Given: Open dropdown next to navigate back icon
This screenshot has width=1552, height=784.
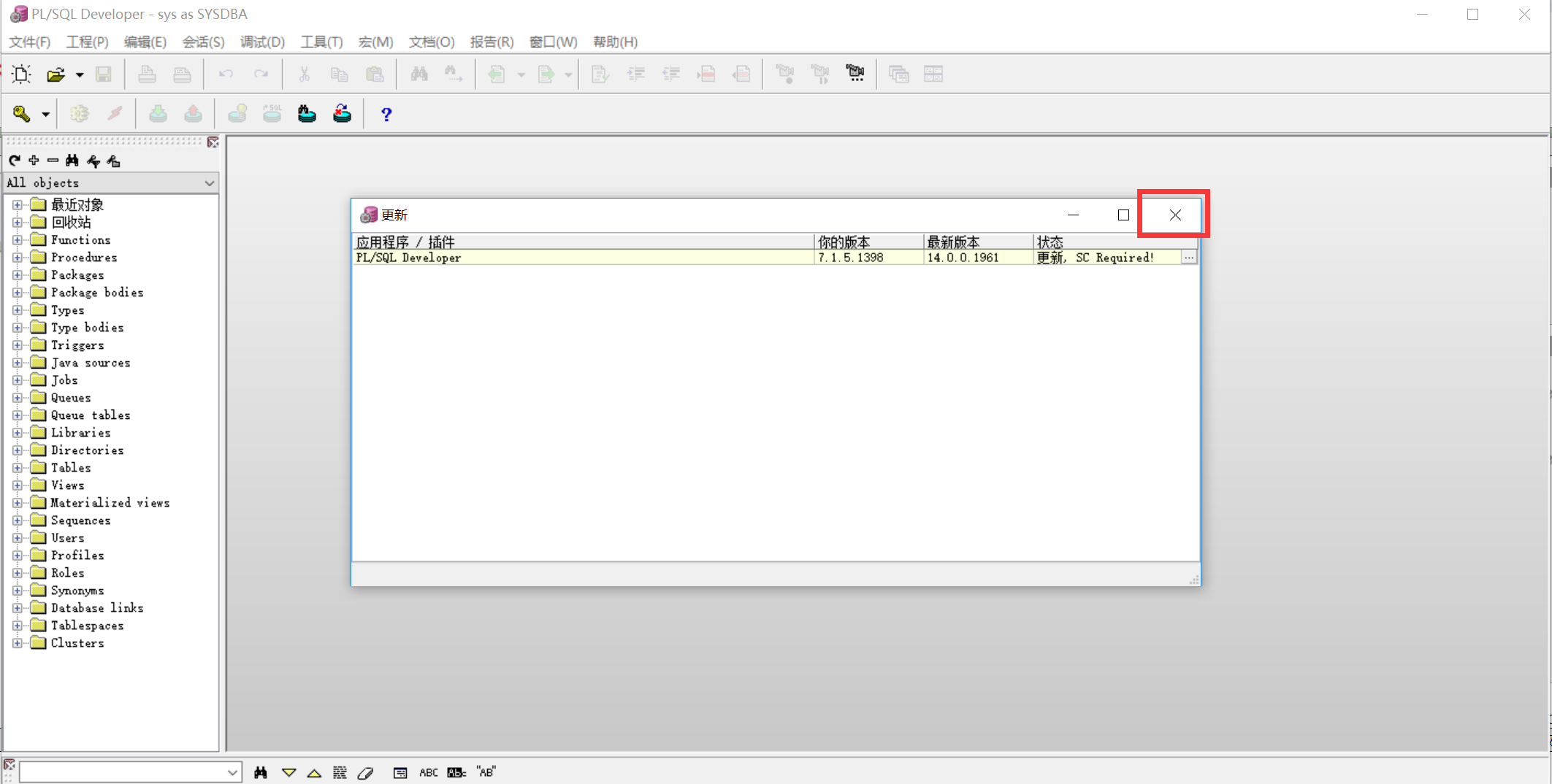Looking at the screenshot, I should (x=521, y=74).
